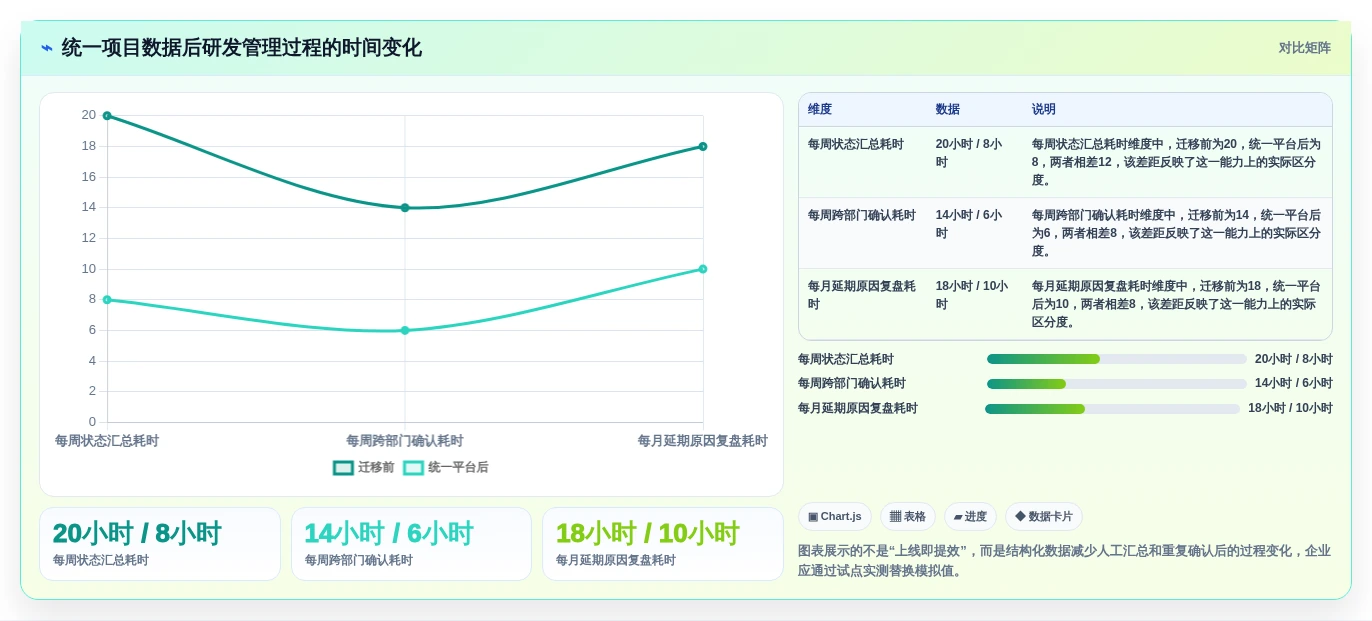Click x-axis label 每周跨部门确认耗时
This screenshot has height=621, width=1372.
pos(405,441)
